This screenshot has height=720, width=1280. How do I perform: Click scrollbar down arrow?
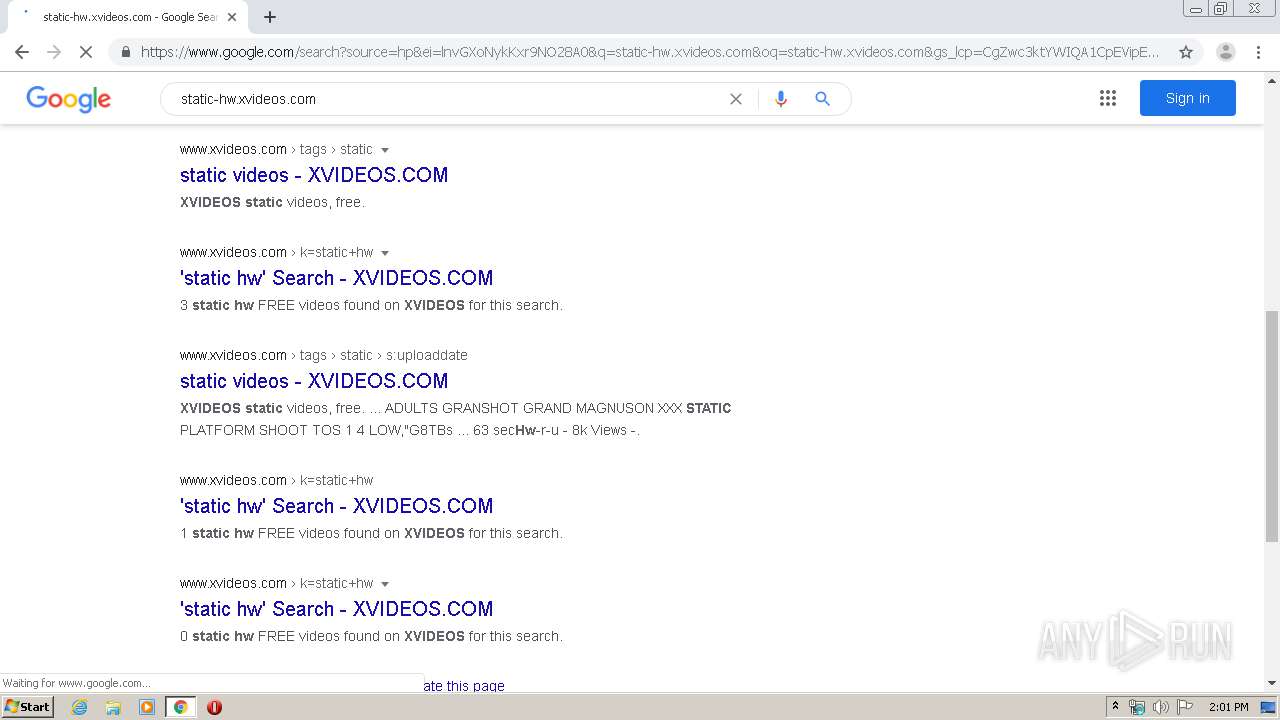coord(1272,683)
